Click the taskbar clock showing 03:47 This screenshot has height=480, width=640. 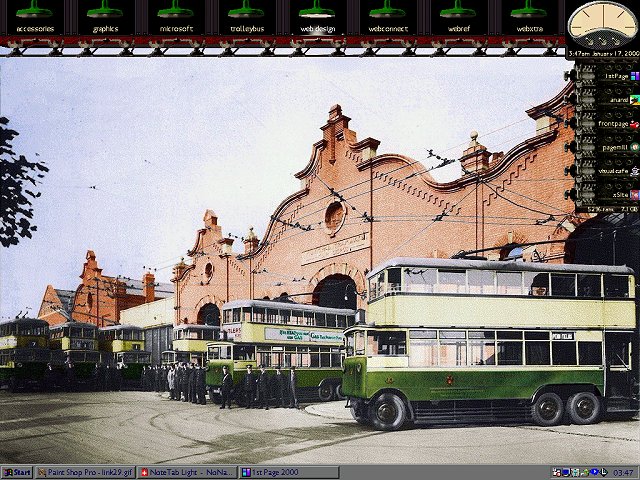tap(623, 473)
